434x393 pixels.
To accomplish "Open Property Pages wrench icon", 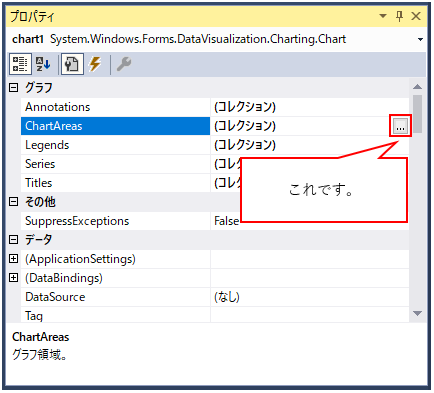I will [124, 64].
